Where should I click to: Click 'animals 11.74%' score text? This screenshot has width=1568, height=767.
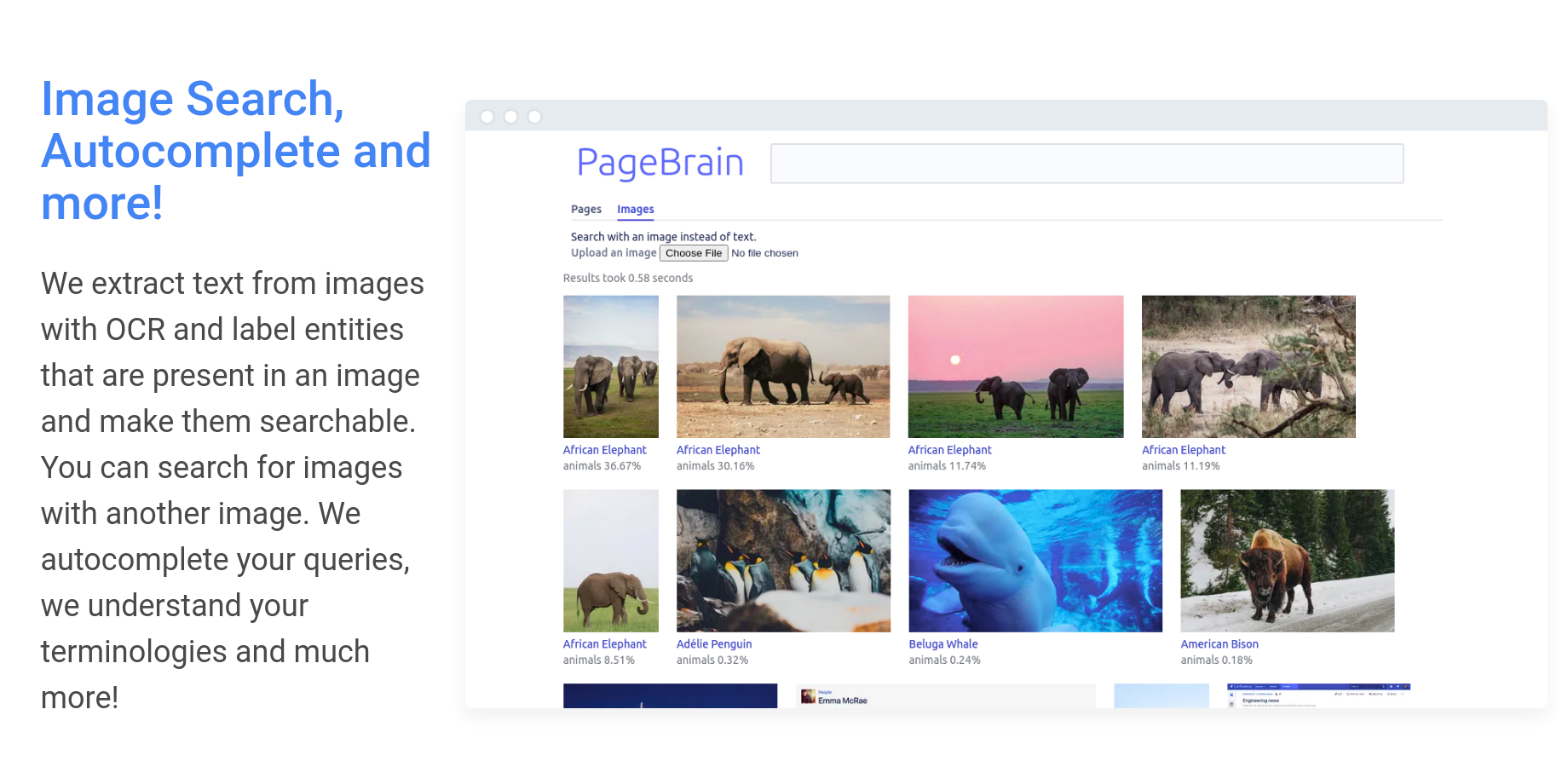(947, 466)
